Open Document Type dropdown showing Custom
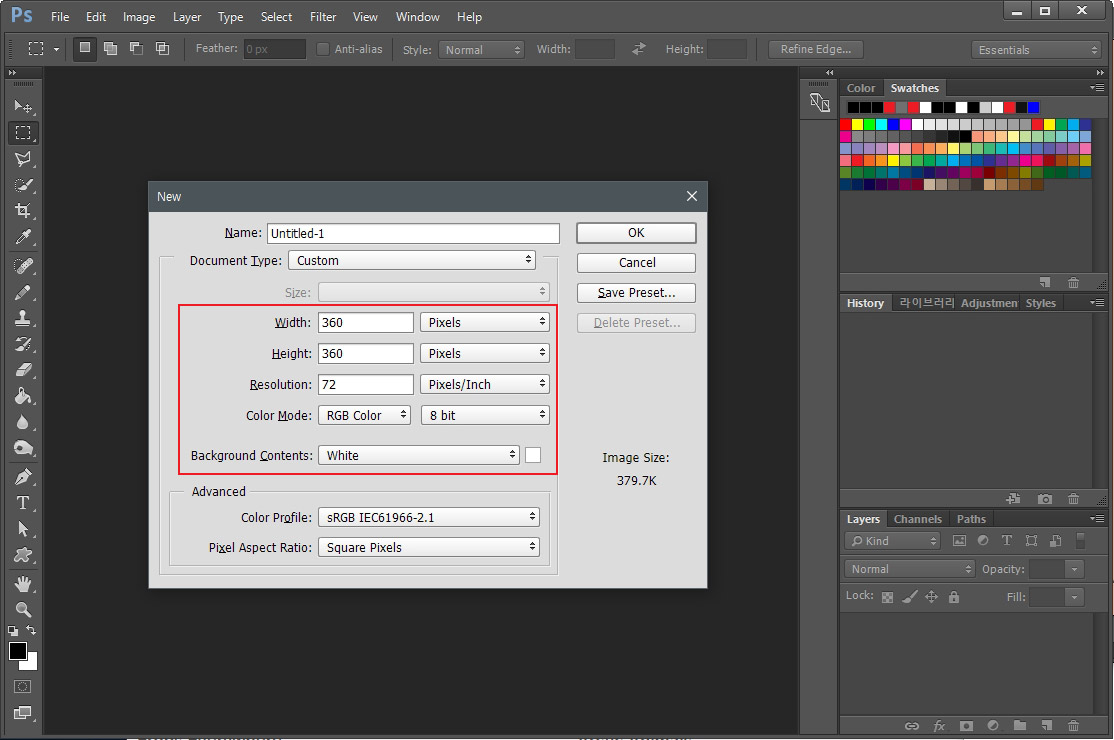This screenshot has width=1114, height=740. (412, 261)
